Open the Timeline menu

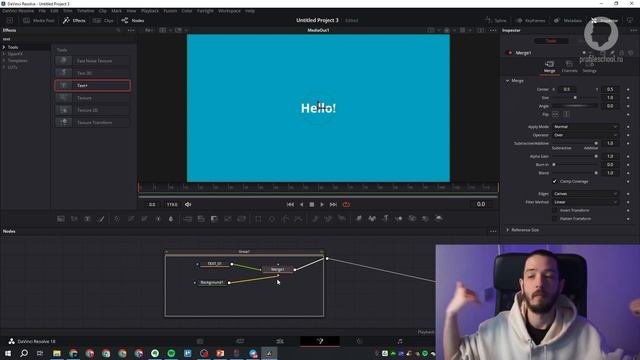(85, 11)
